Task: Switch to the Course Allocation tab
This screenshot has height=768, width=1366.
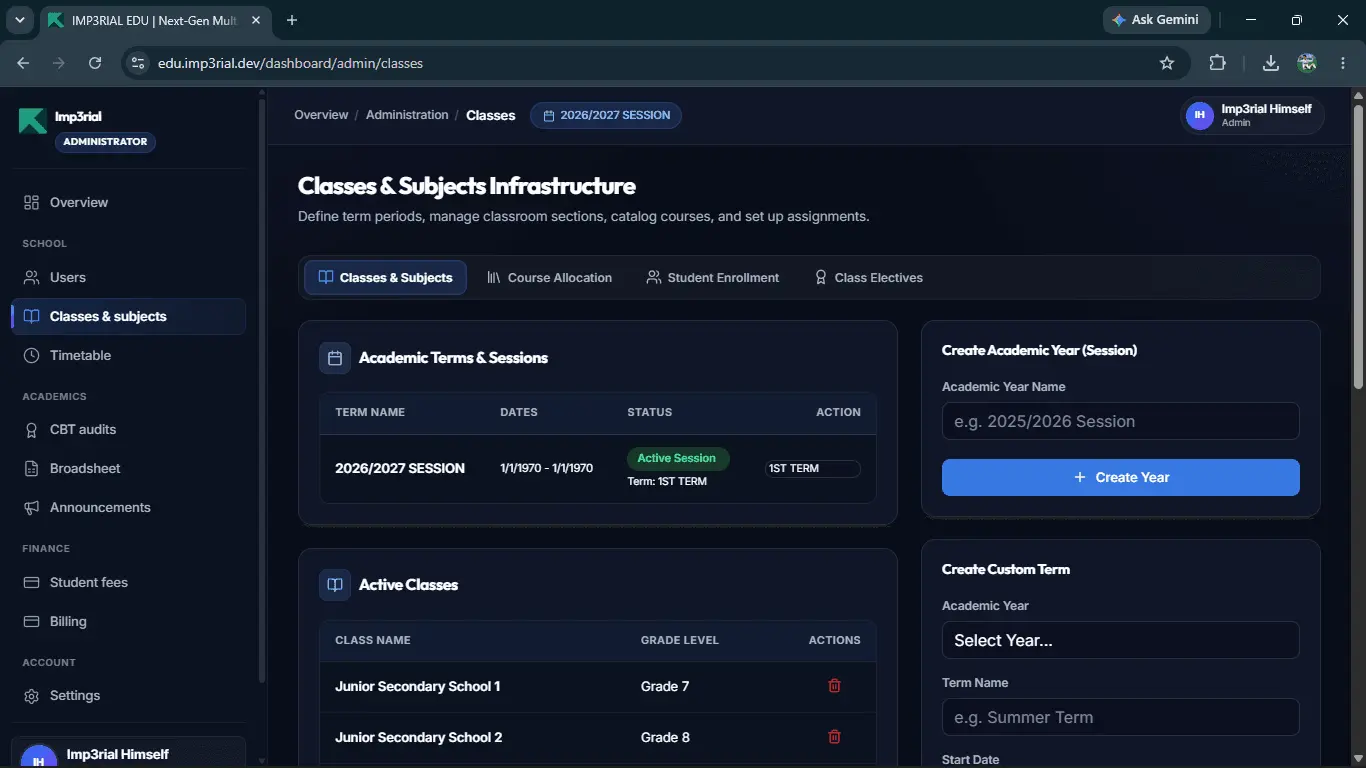Action: [x=549, y=278]
